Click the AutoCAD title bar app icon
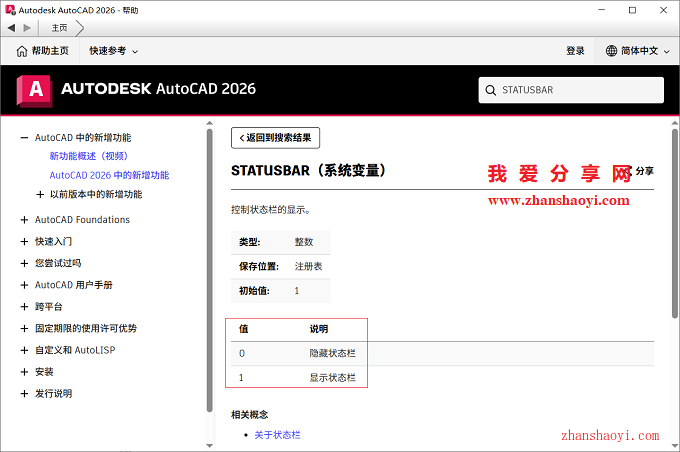This screenshot has height=452, width=680. (x=10, y=10)
